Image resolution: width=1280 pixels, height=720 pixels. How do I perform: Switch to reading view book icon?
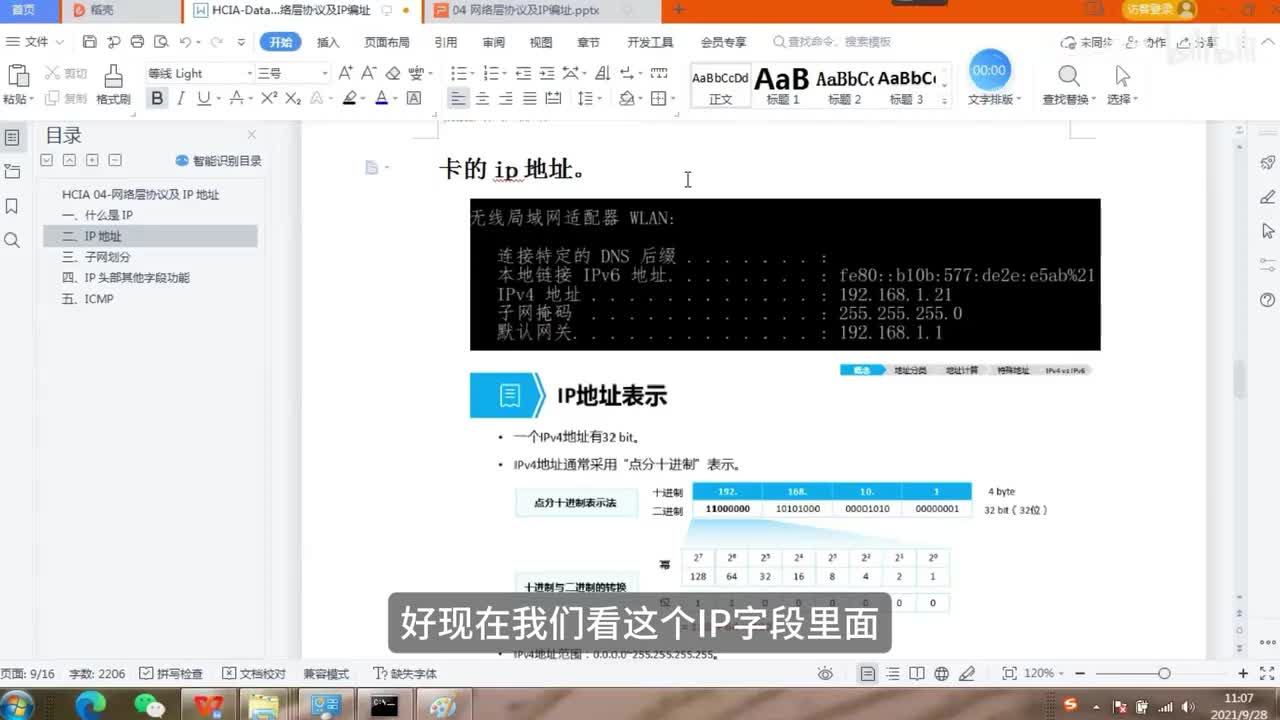pos(917,674)
